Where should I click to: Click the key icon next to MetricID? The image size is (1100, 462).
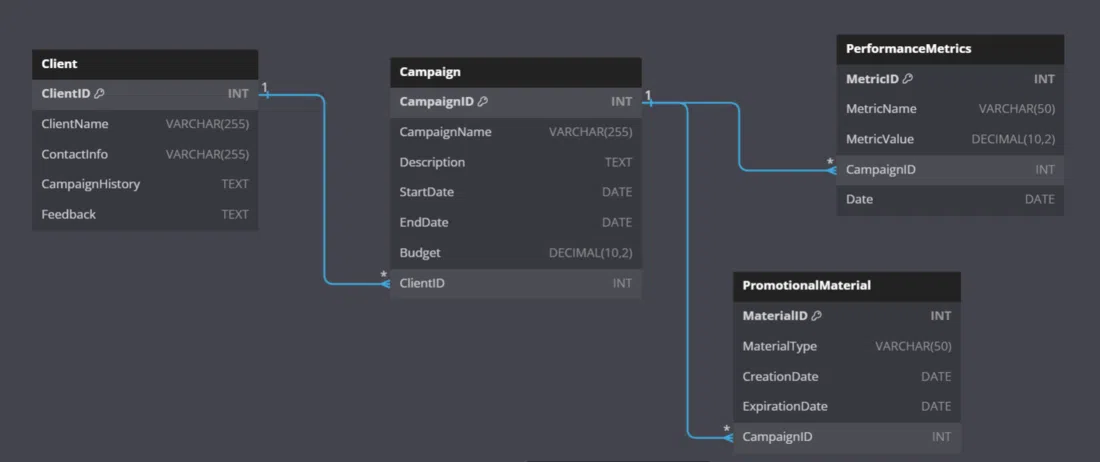click(908, 79)
